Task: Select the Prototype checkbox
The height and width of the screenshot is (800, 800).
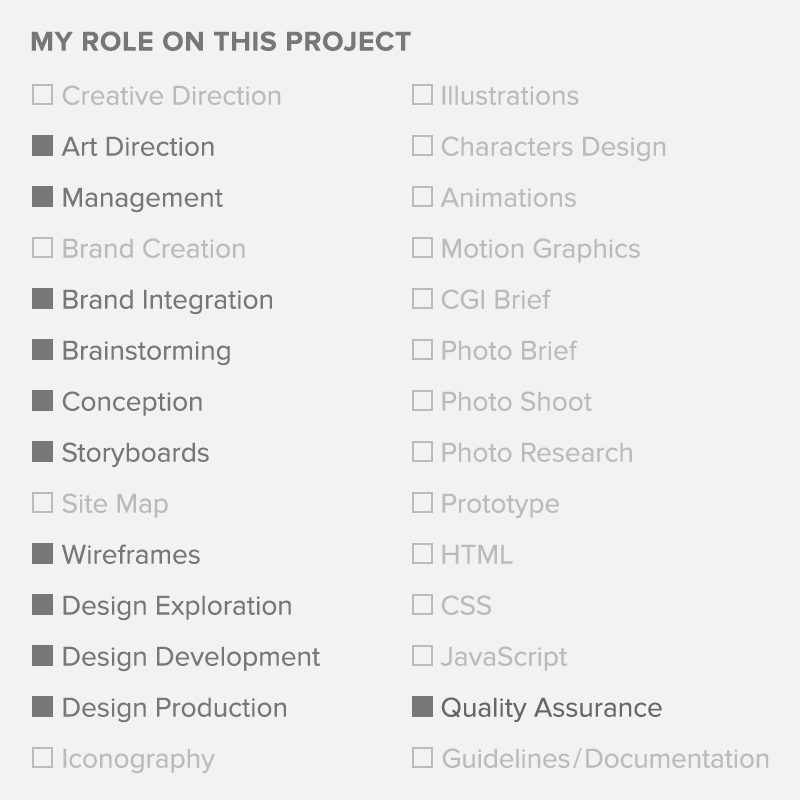Action: [x=422, y=503]
